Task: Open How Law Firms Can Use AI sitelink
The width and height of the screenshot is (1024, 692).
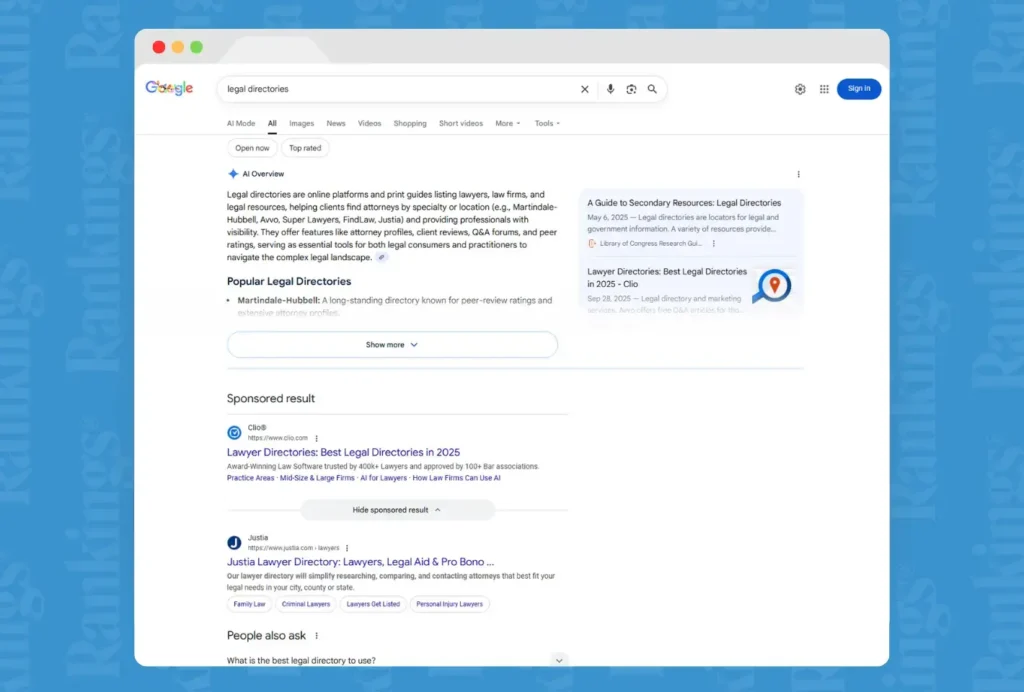Action: click(456, 478)
